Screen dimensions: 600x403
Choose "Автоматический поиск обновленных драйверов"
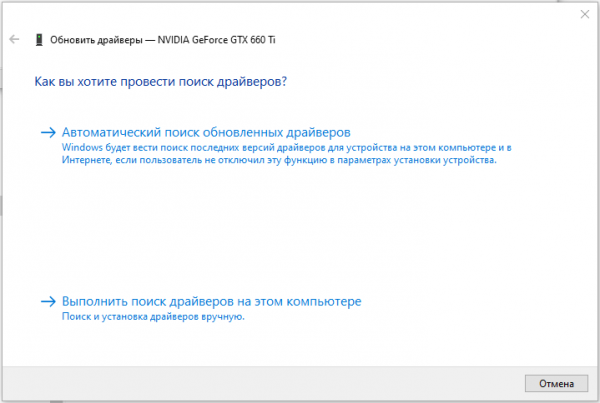[206, 132]
